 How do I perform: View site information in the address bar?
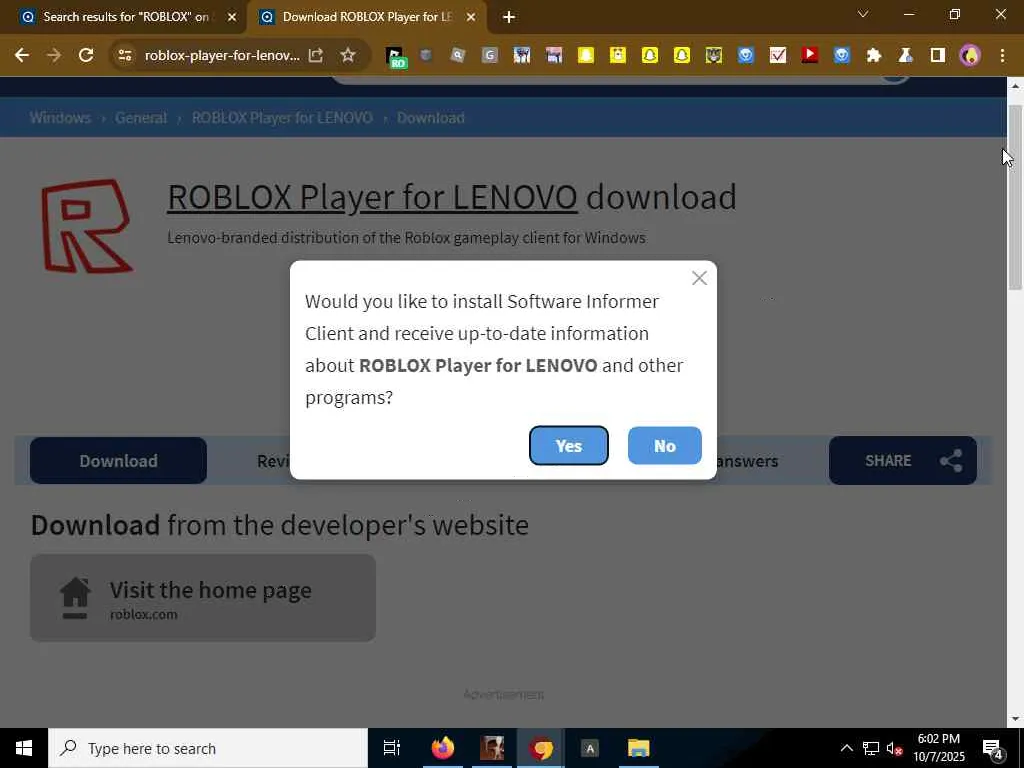(124, 56)
